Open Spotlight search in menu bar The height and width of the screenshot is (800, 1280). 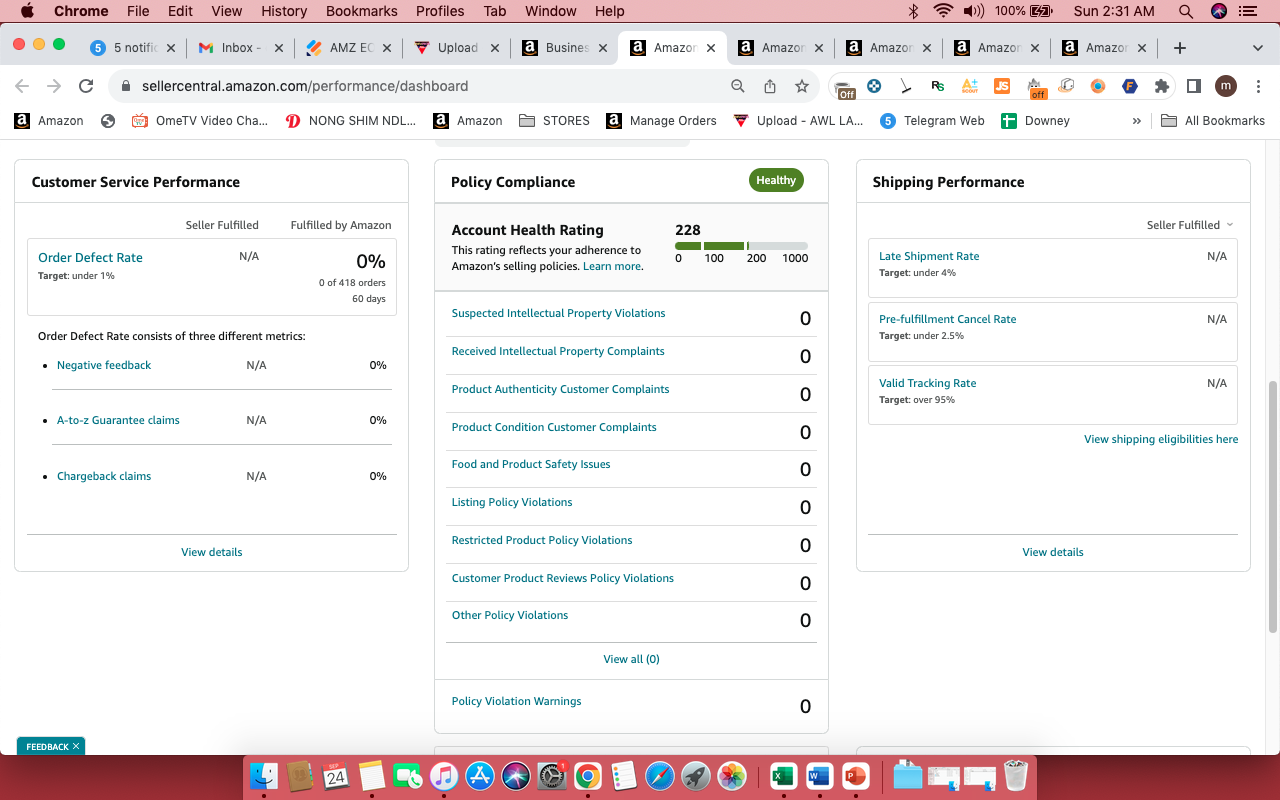coord(1186,11)
